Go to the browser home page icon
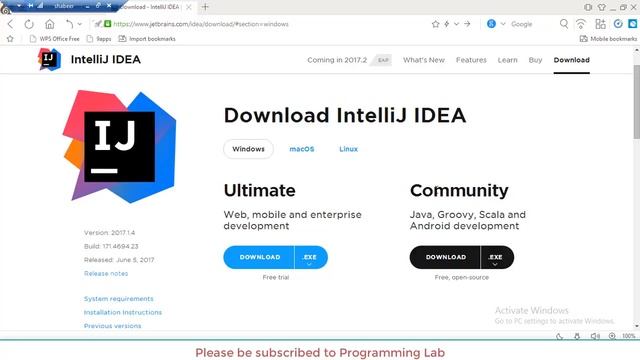Viewport: 640px width, 360px height. (x=49, y=24)
